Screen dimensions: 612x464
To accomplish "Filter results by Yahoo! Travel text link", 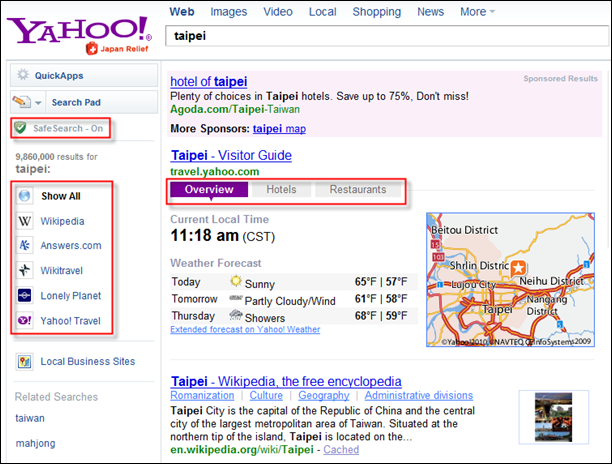I will pyautogui.click(x=71, y=321).
